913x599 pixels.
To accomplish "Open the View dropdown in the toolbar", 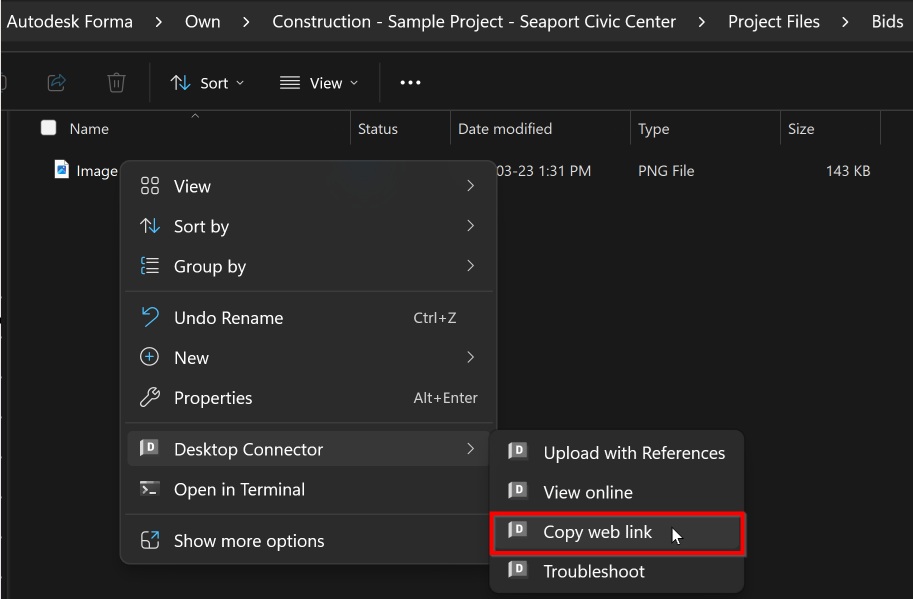I will click(319, 83).
